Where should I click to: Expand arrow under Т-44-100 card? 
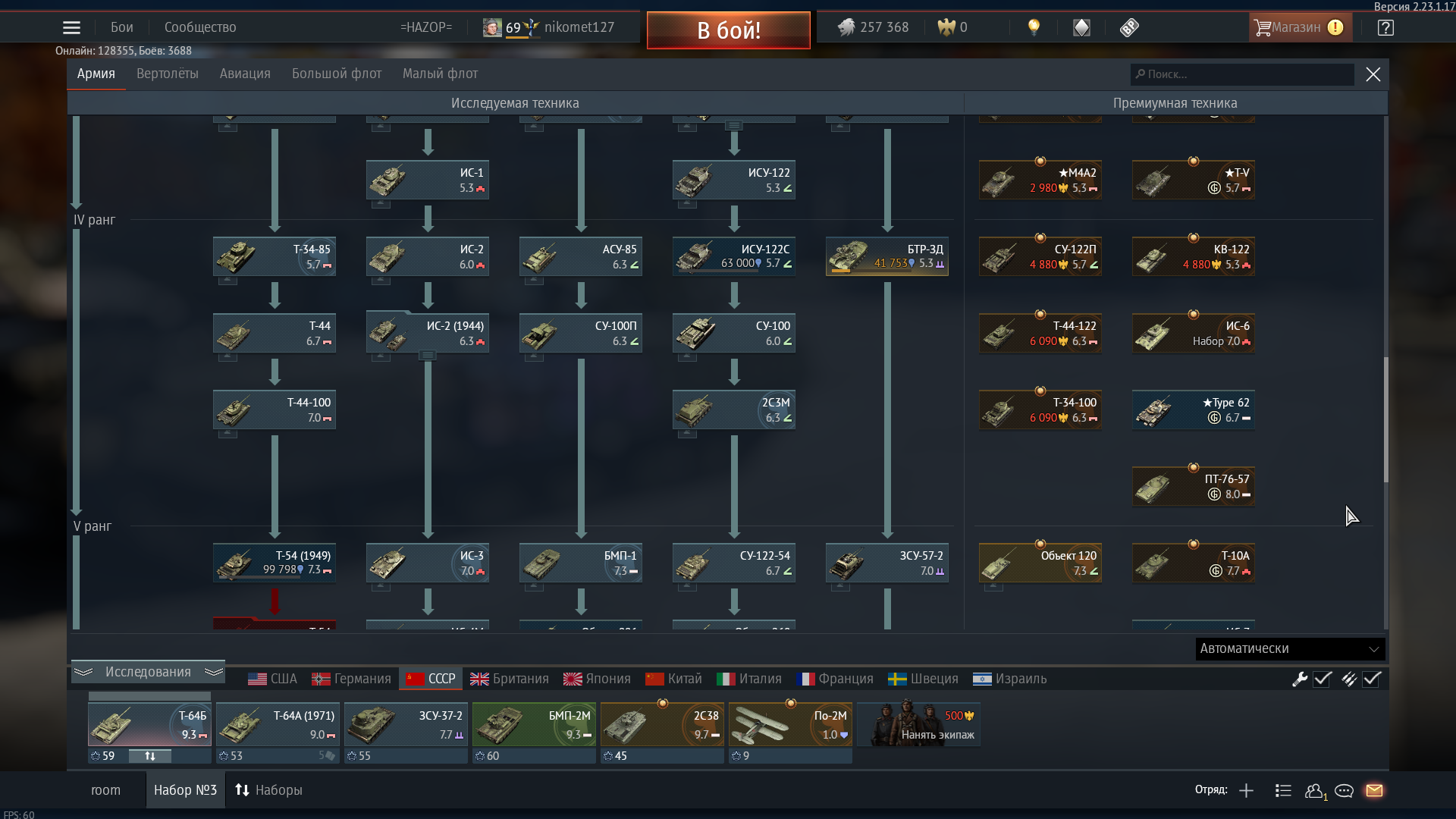point(227,434)
